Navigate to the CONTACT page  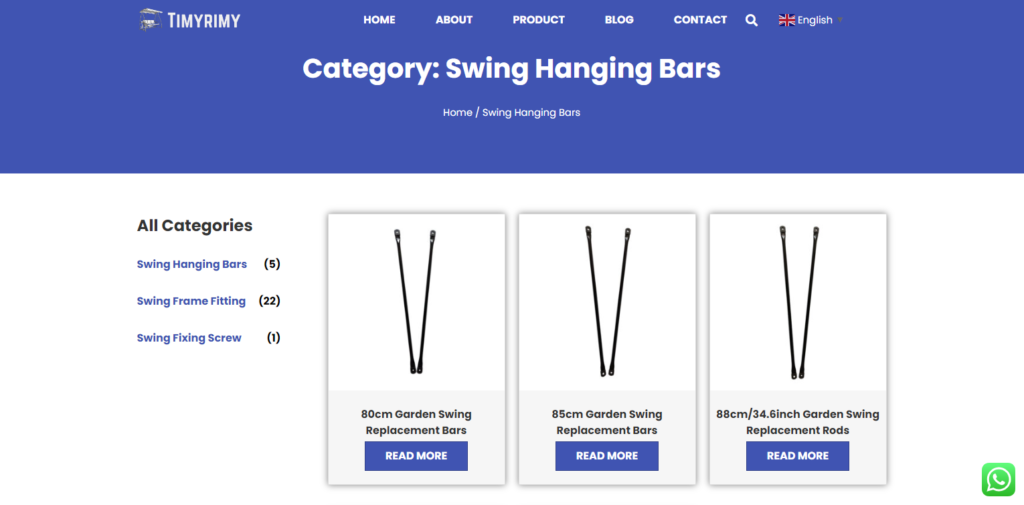tap(700, 20)
